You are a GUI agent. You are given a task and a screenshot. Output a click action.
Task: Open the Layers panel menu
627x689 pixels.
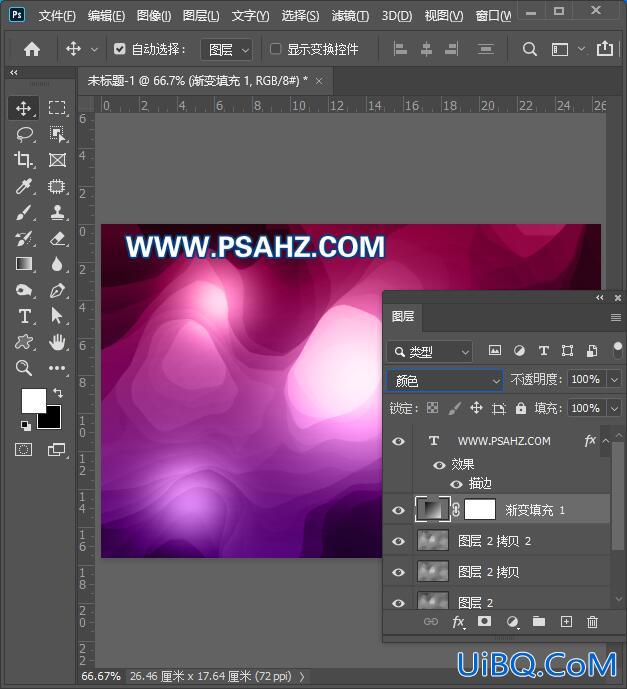616,317
